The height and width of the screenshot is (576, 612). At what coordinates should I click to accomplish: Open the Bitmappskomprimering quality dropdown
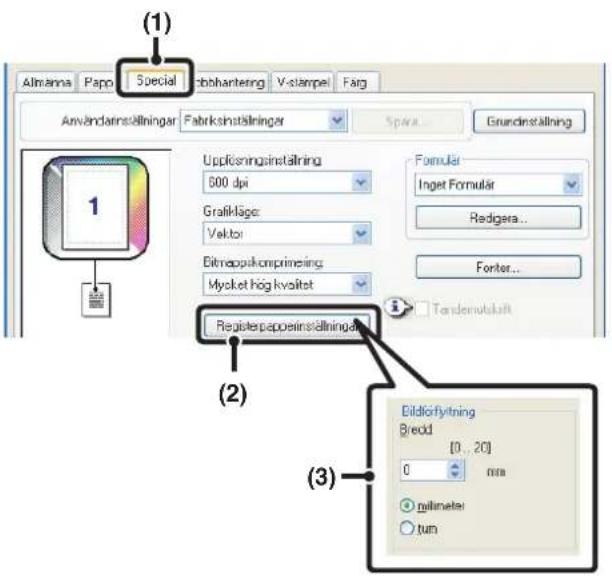pos(287,284)
